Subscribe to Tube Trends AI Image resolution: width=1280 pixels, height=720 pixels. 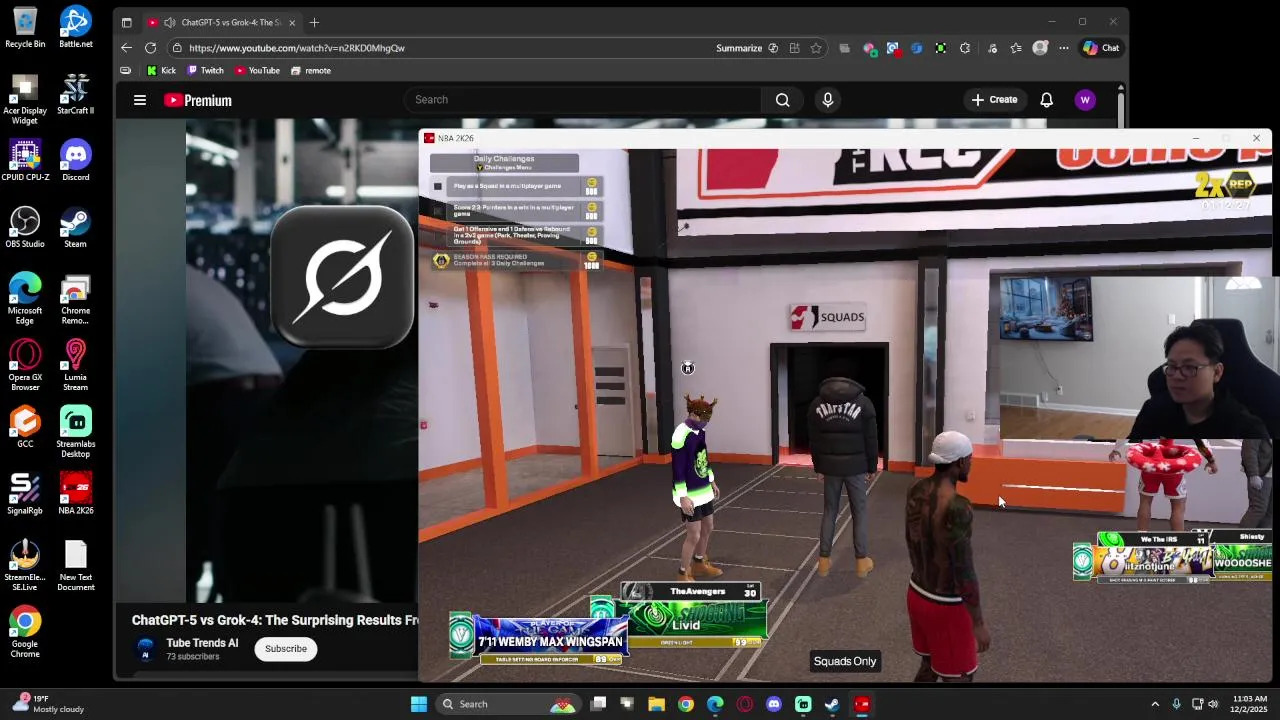286,649
